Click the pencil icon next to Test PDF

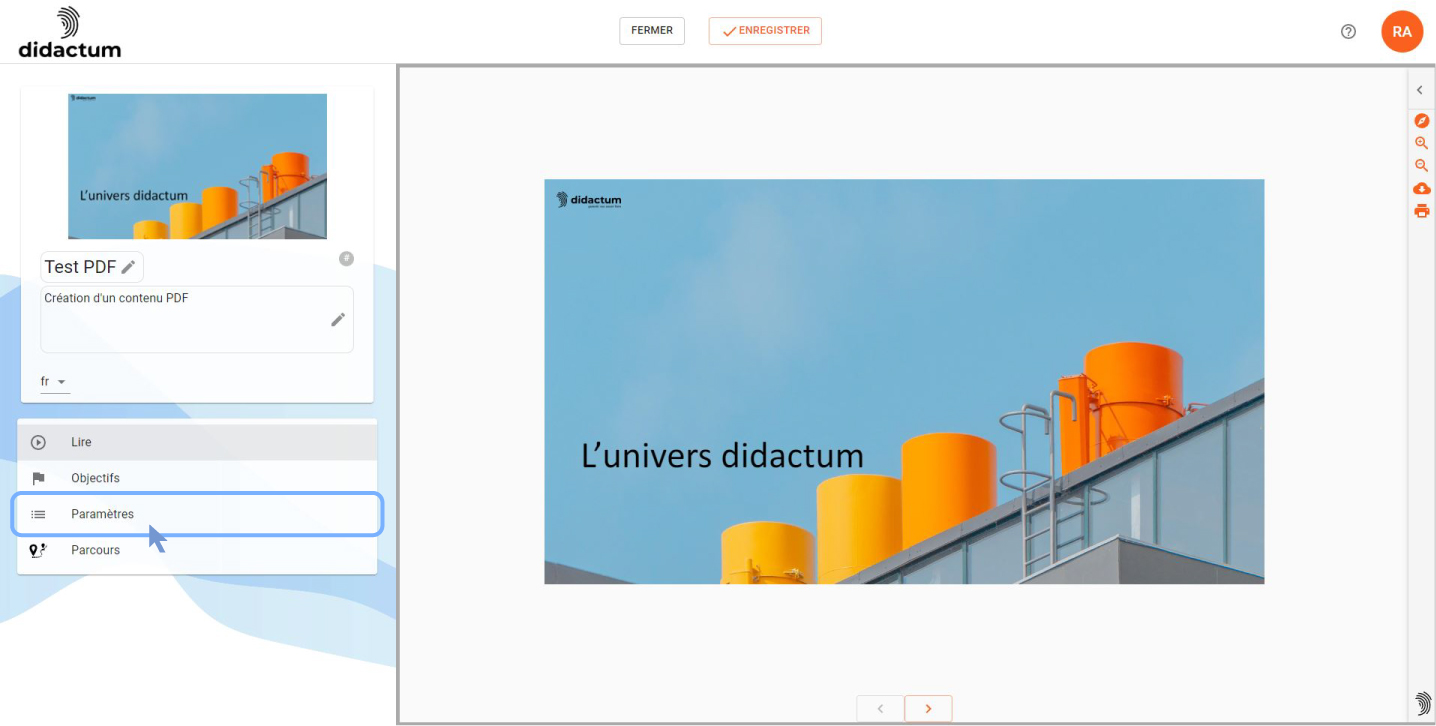coord(128,267)
